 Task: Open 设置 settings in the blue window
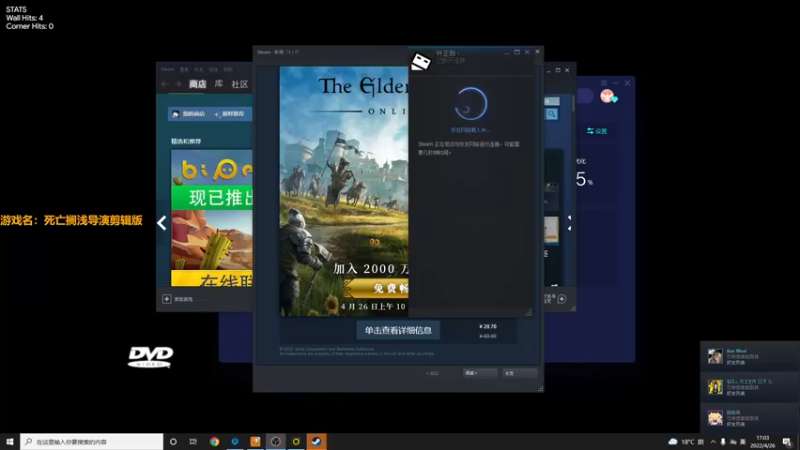[x=597, y=131]
